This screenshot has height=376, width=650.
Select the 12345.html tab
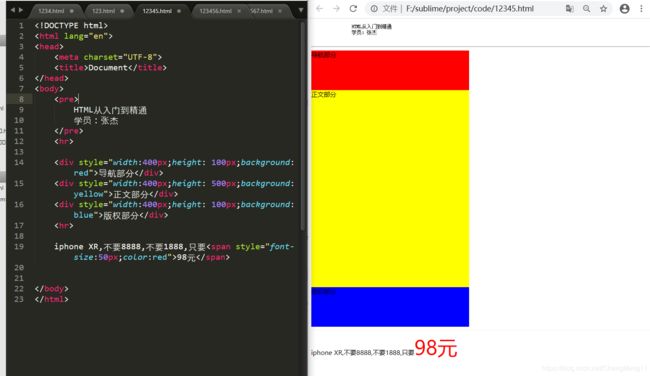(157, 11)
